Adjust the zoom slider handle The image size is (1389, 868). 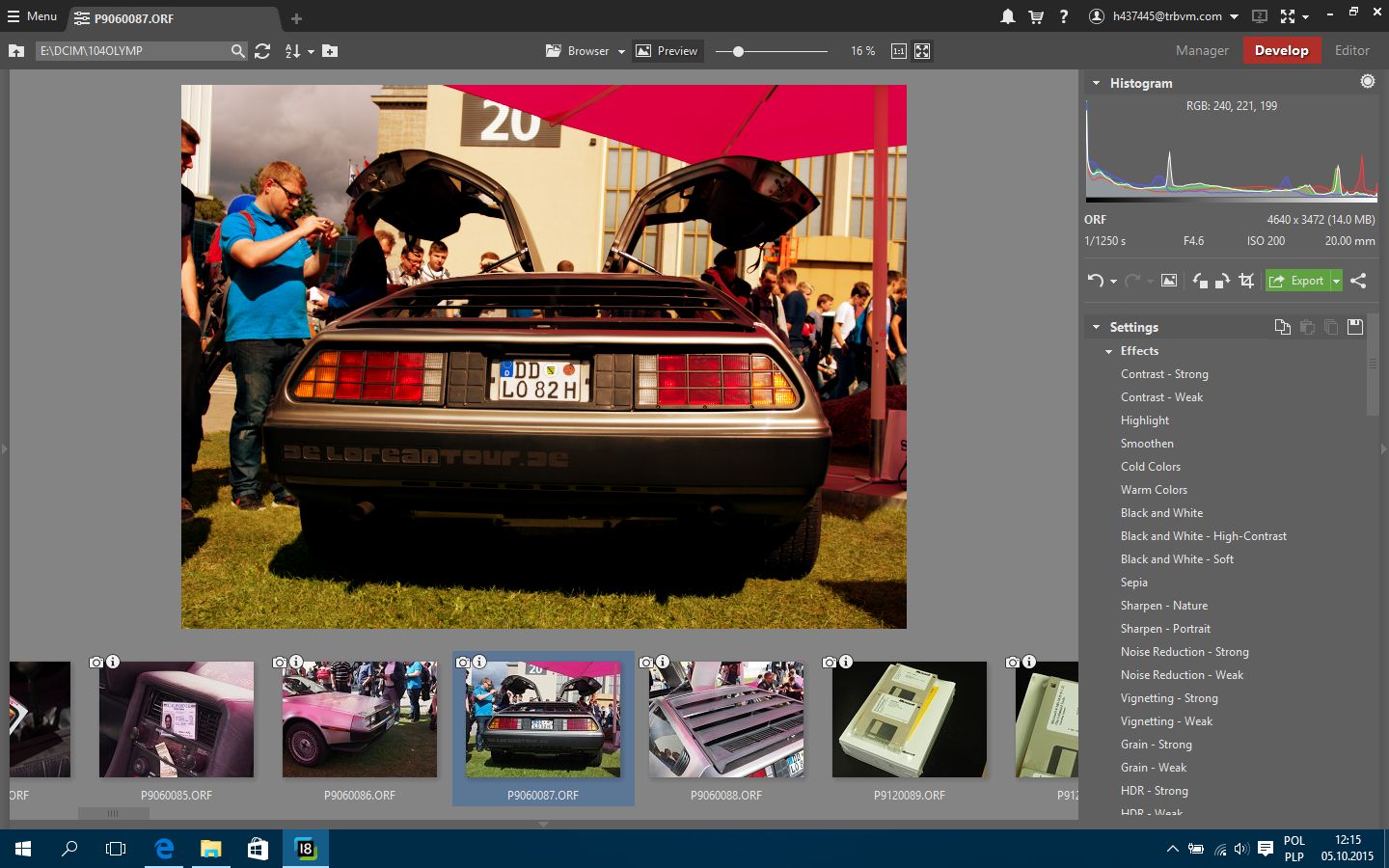(x=738, y=51)
